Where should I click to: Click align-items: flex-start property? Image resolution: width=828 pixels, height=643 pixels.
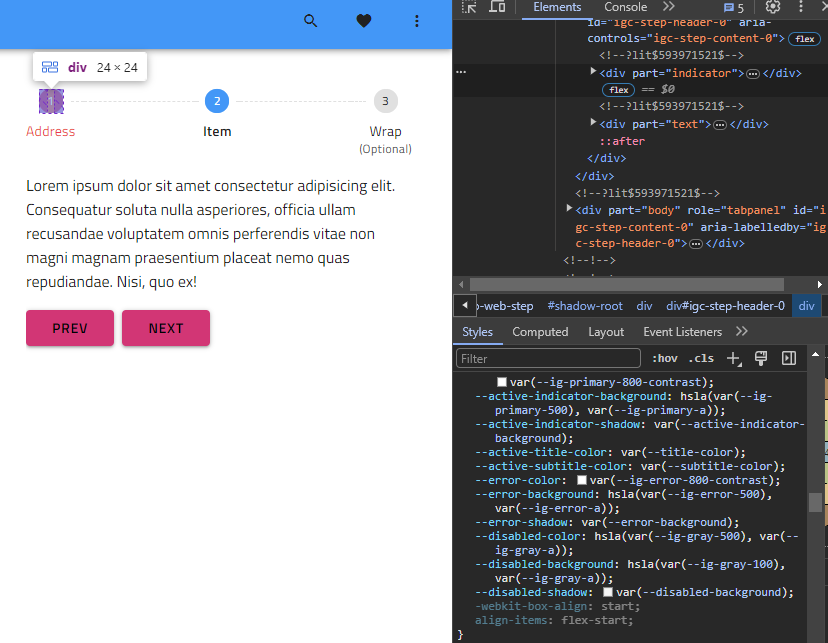pyautogui.click(x=554, y=620)
